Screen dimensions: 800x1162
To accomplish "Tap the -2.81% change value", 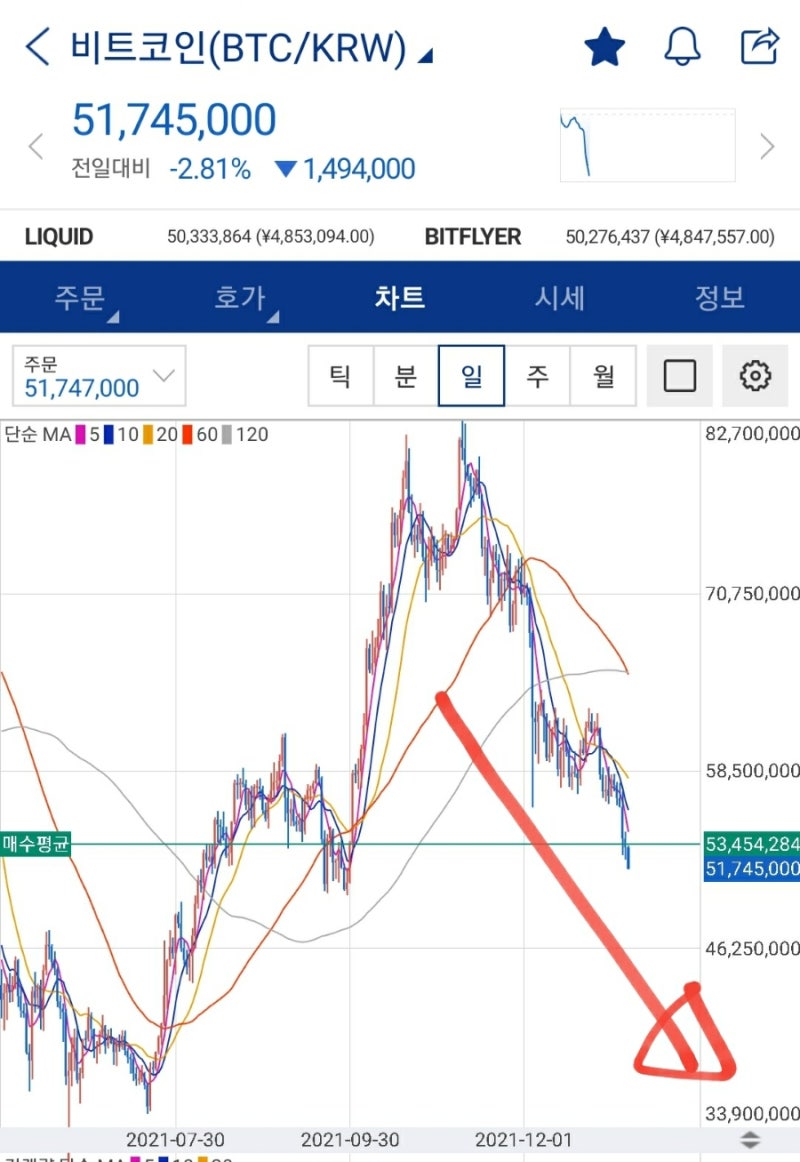I will point(210,169).
